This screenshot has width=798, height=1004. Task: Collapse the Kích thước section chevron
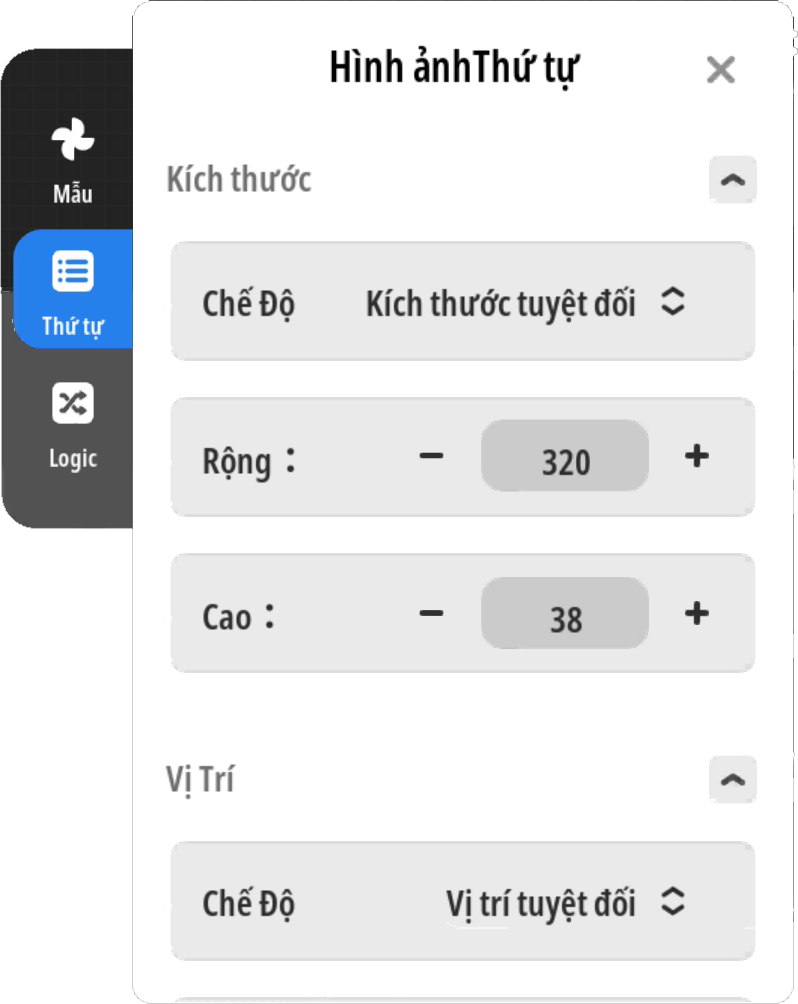point(733,181)
